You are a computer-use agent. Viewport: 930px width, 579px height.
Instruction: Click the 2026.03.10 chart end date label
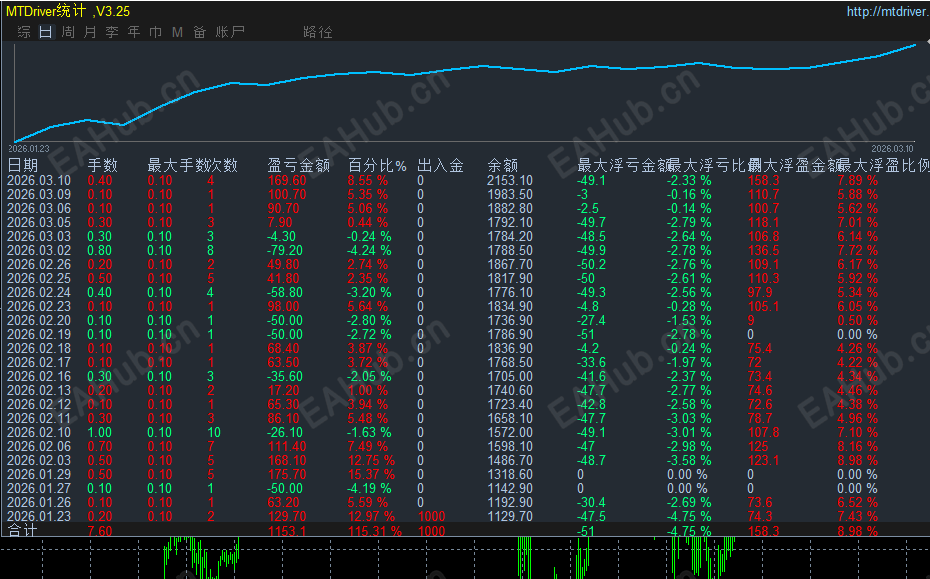coord(893,148)
